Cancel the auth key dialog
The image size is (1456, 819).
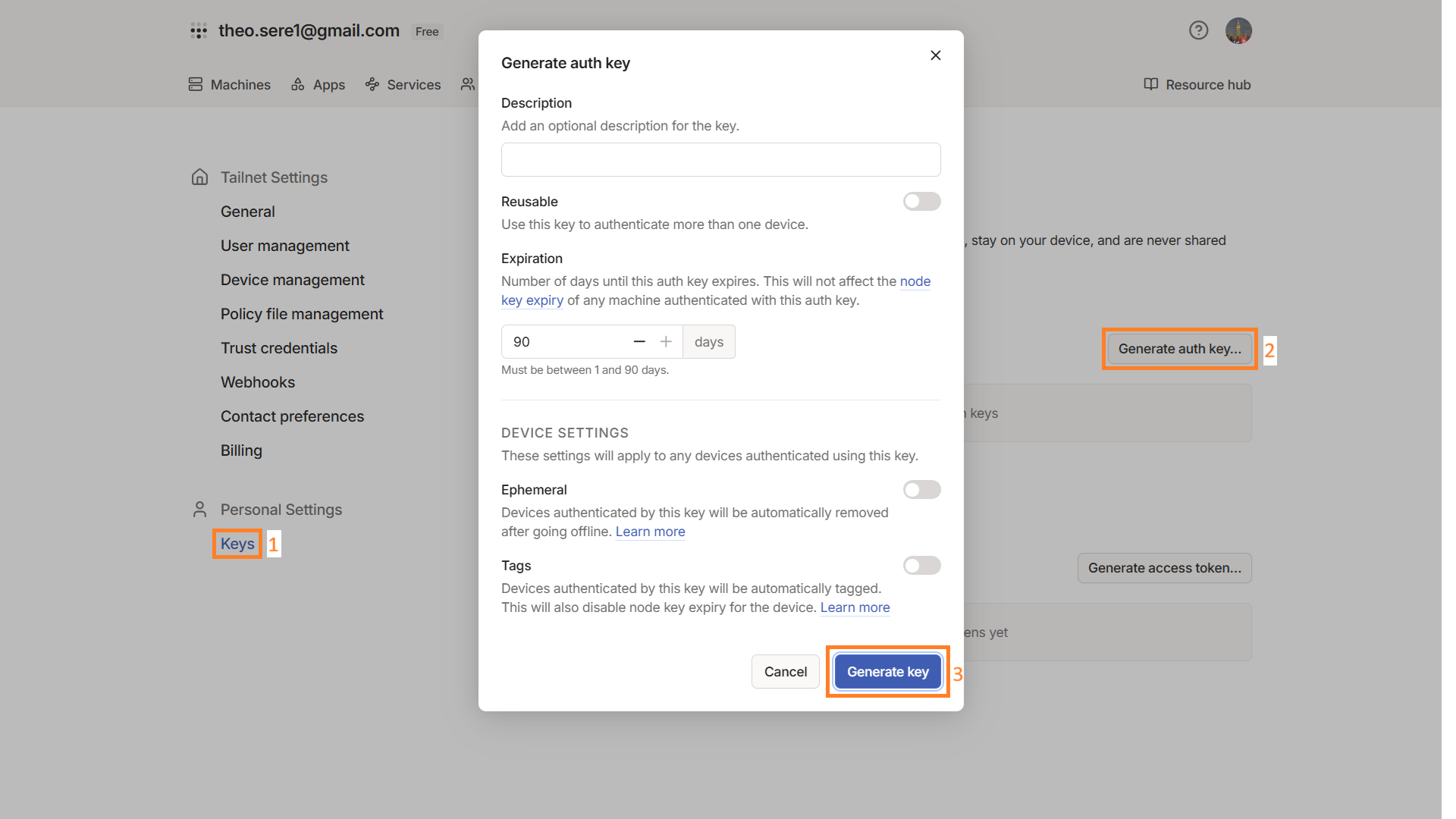(x=785, y=672)
